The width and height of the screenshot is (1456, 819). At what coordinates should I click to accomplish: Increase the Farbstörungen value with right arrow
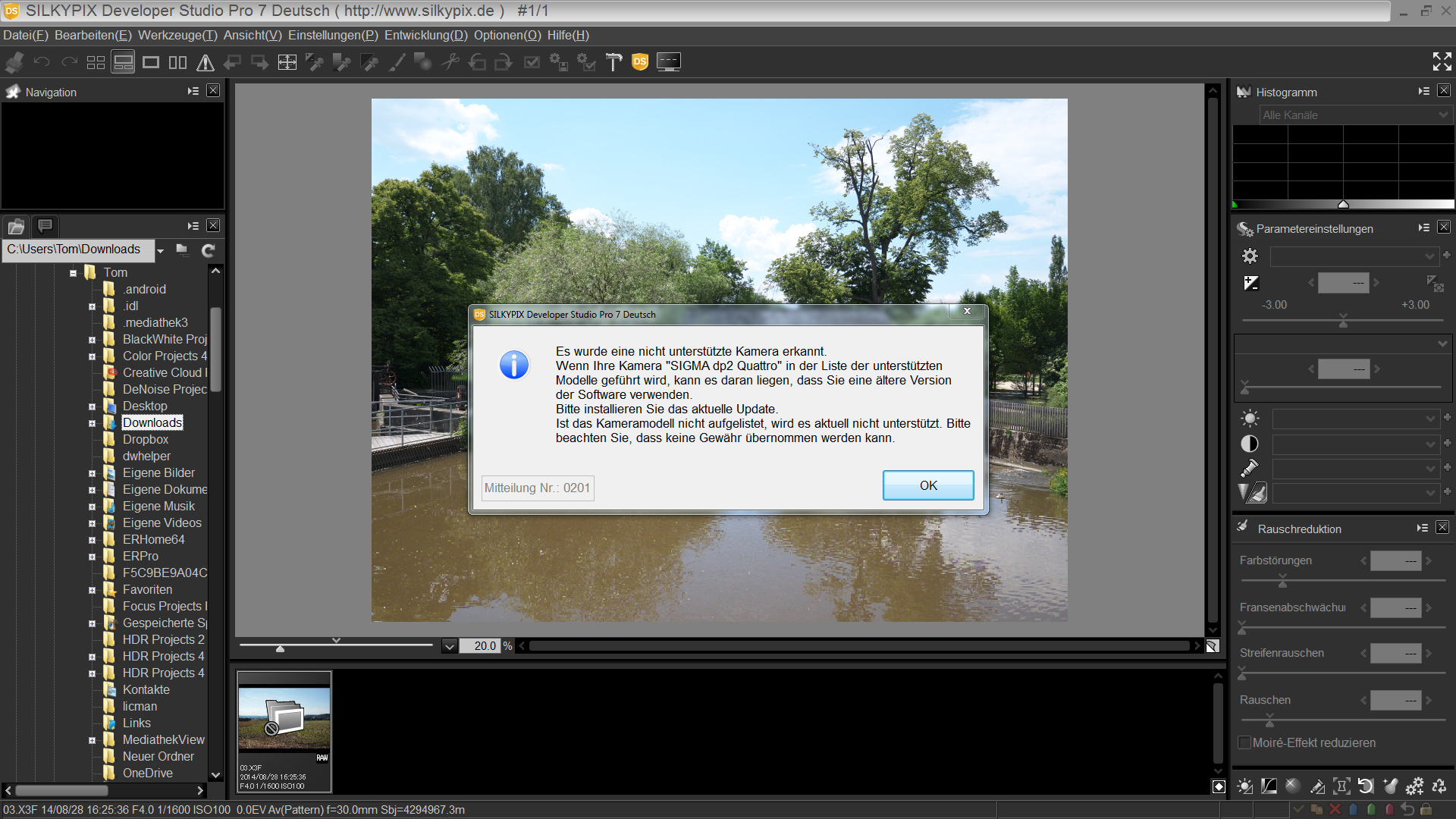tap(1429, 561)
